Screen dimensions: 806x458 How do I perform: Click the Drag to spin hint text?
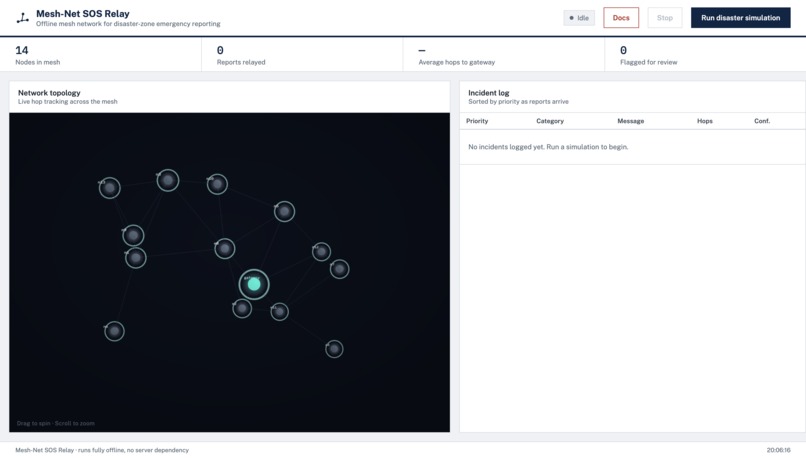tap(56, 424)
